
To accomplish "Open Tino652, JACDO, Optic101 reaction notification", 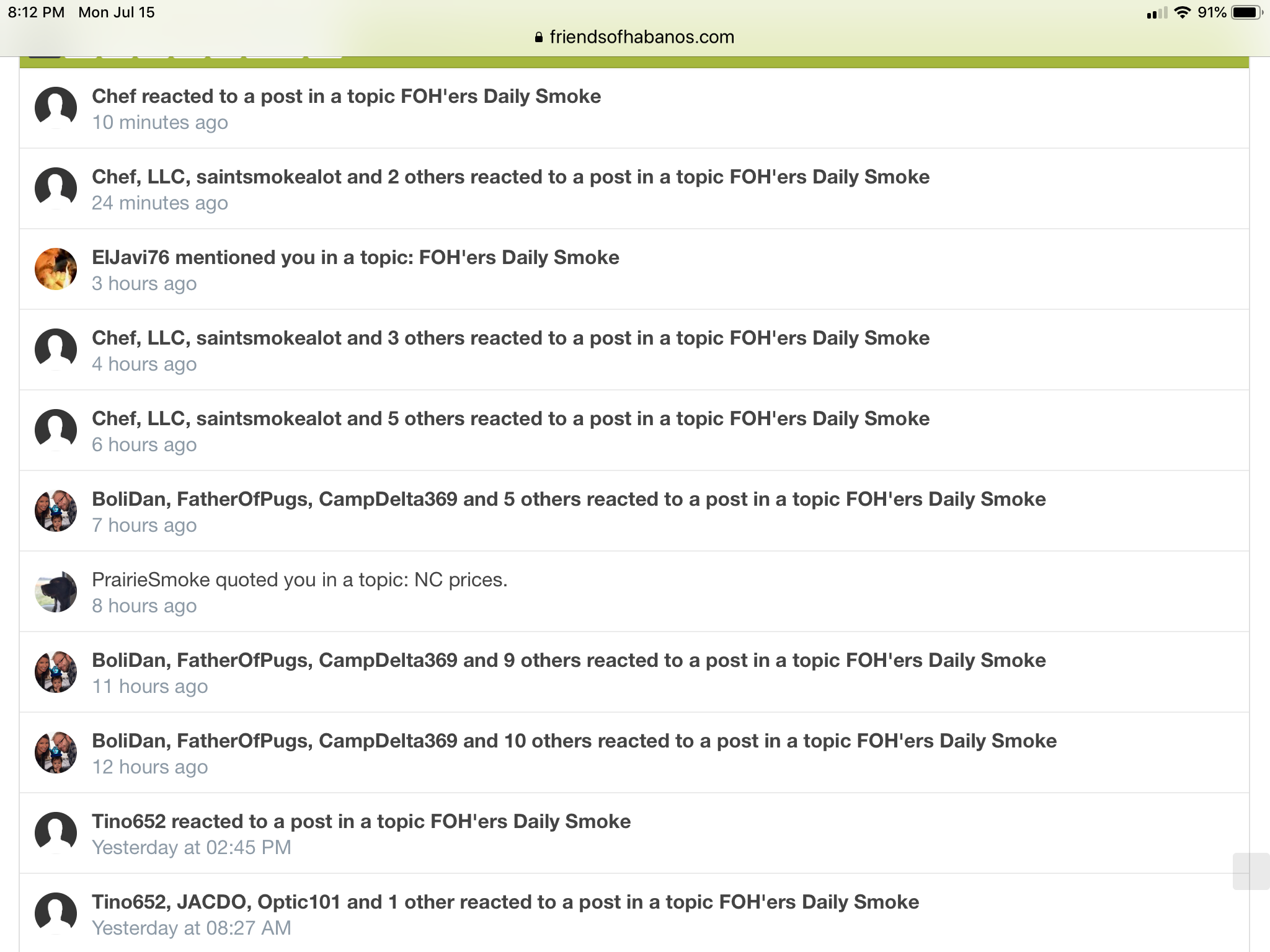I will click(634, 913).
